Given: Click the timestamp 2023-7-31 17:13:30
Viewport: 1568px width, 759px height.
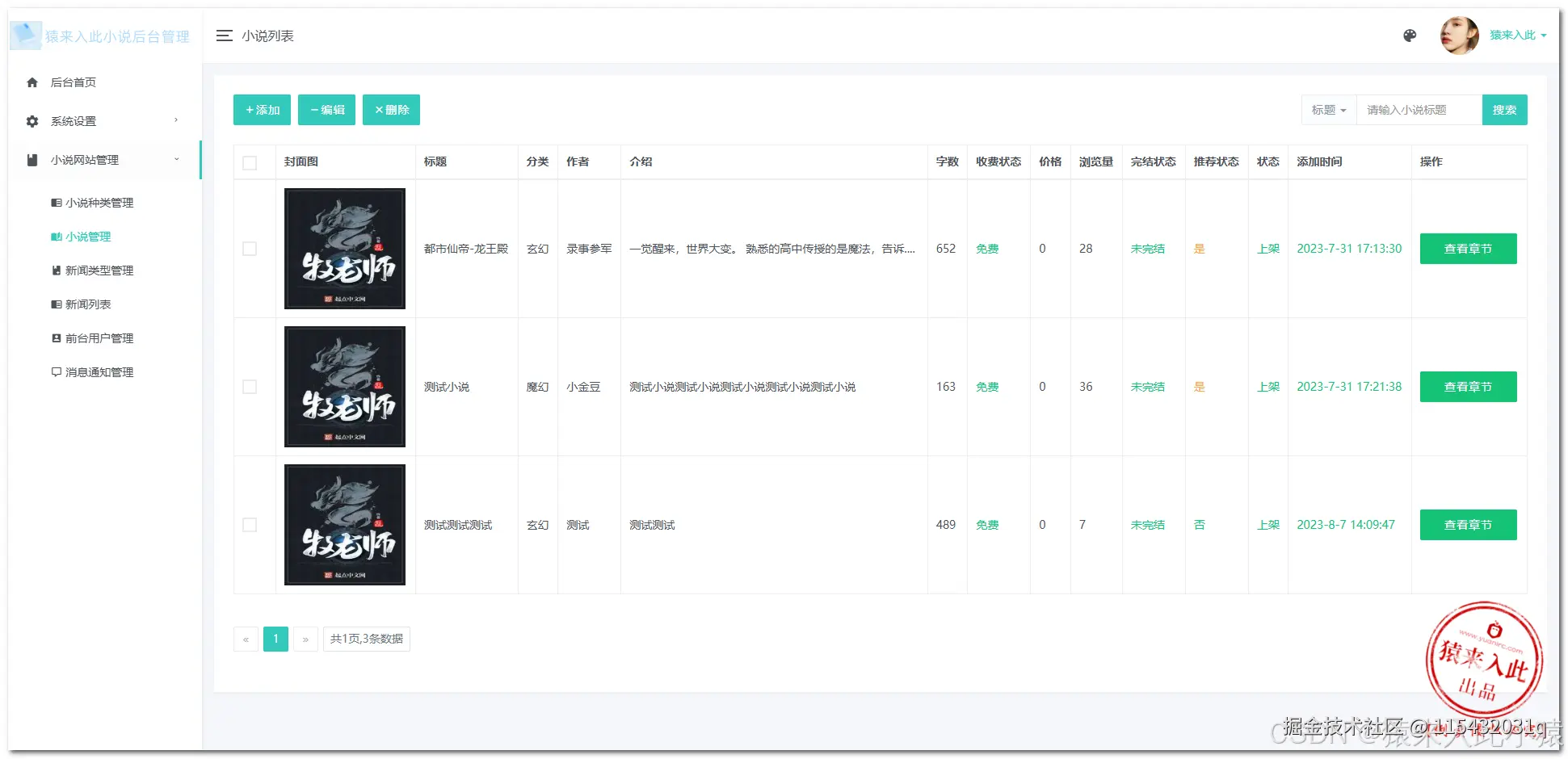Looking at the screenshot, I should pos(1349,249).
